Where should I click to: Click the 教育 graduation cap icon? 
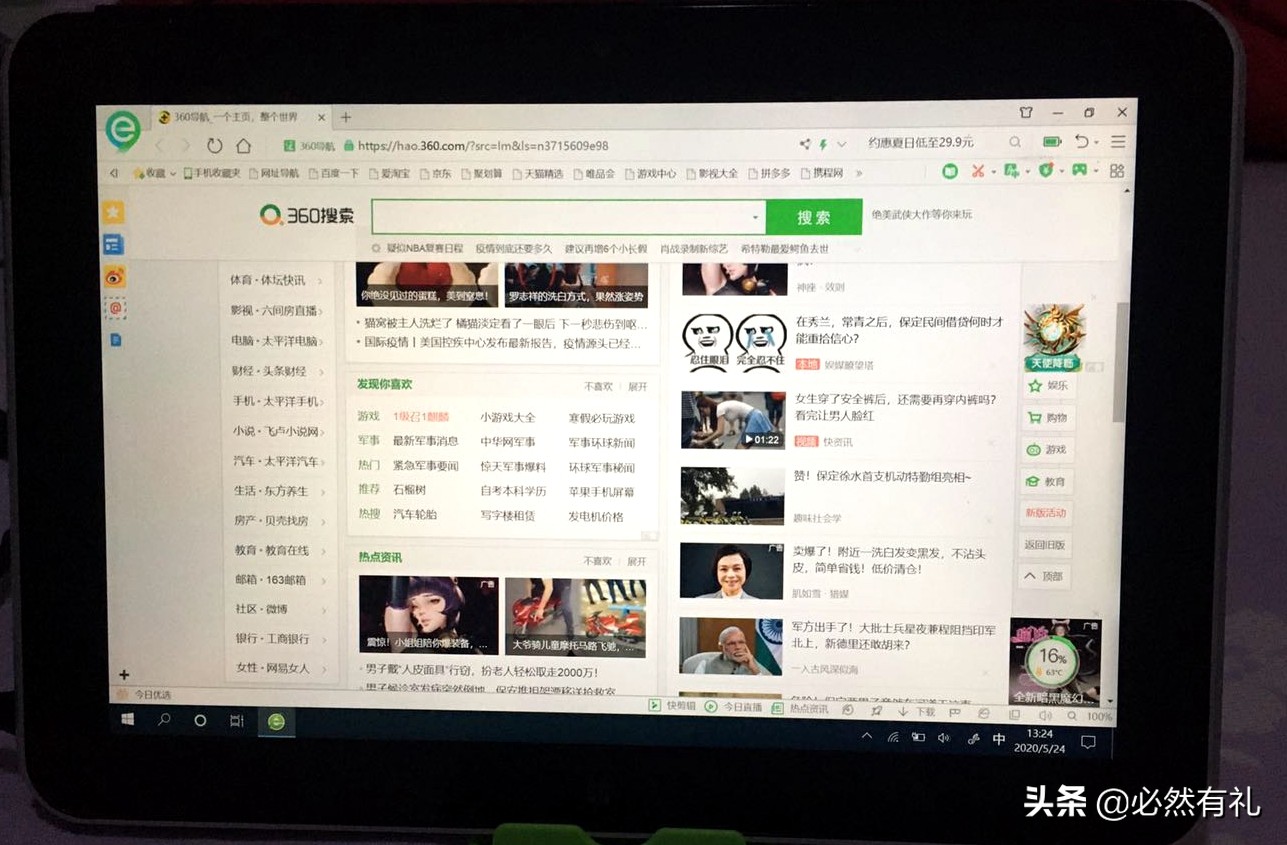[x=1035, y=481]
